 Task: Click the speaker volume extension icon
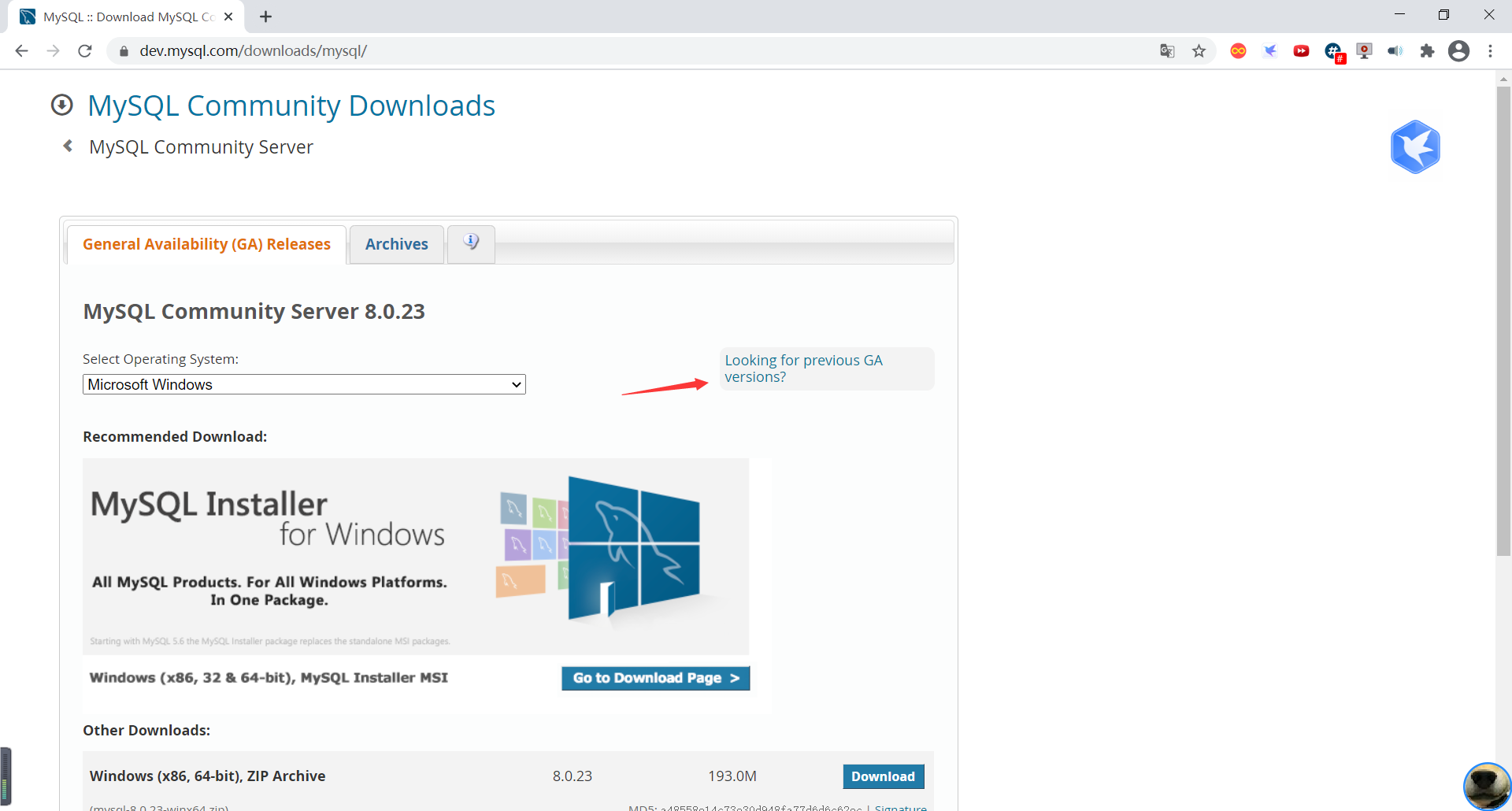tap(1395, 51)
